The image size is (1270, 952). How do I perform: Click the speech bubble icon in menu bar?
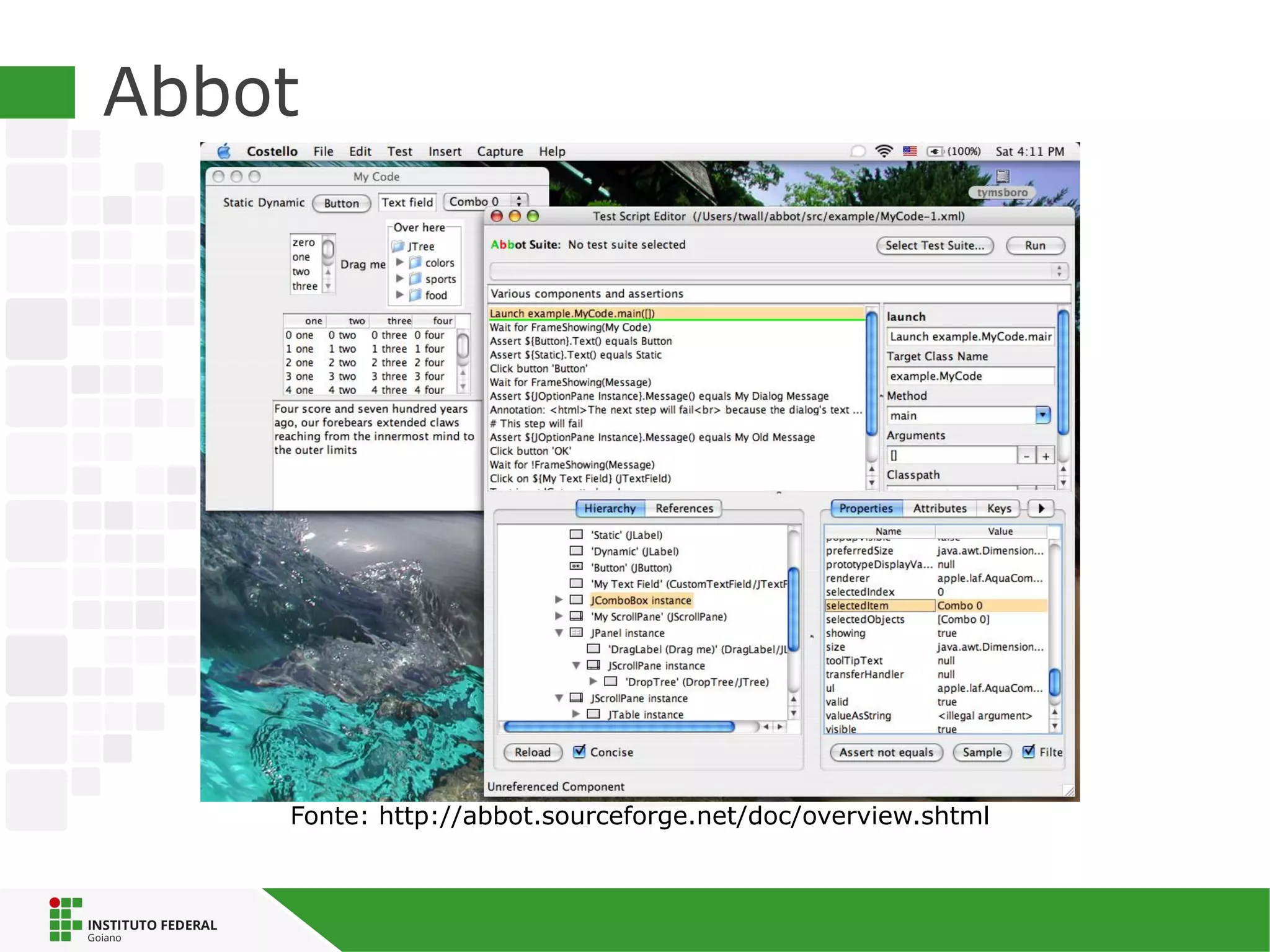tap(858, 151)
